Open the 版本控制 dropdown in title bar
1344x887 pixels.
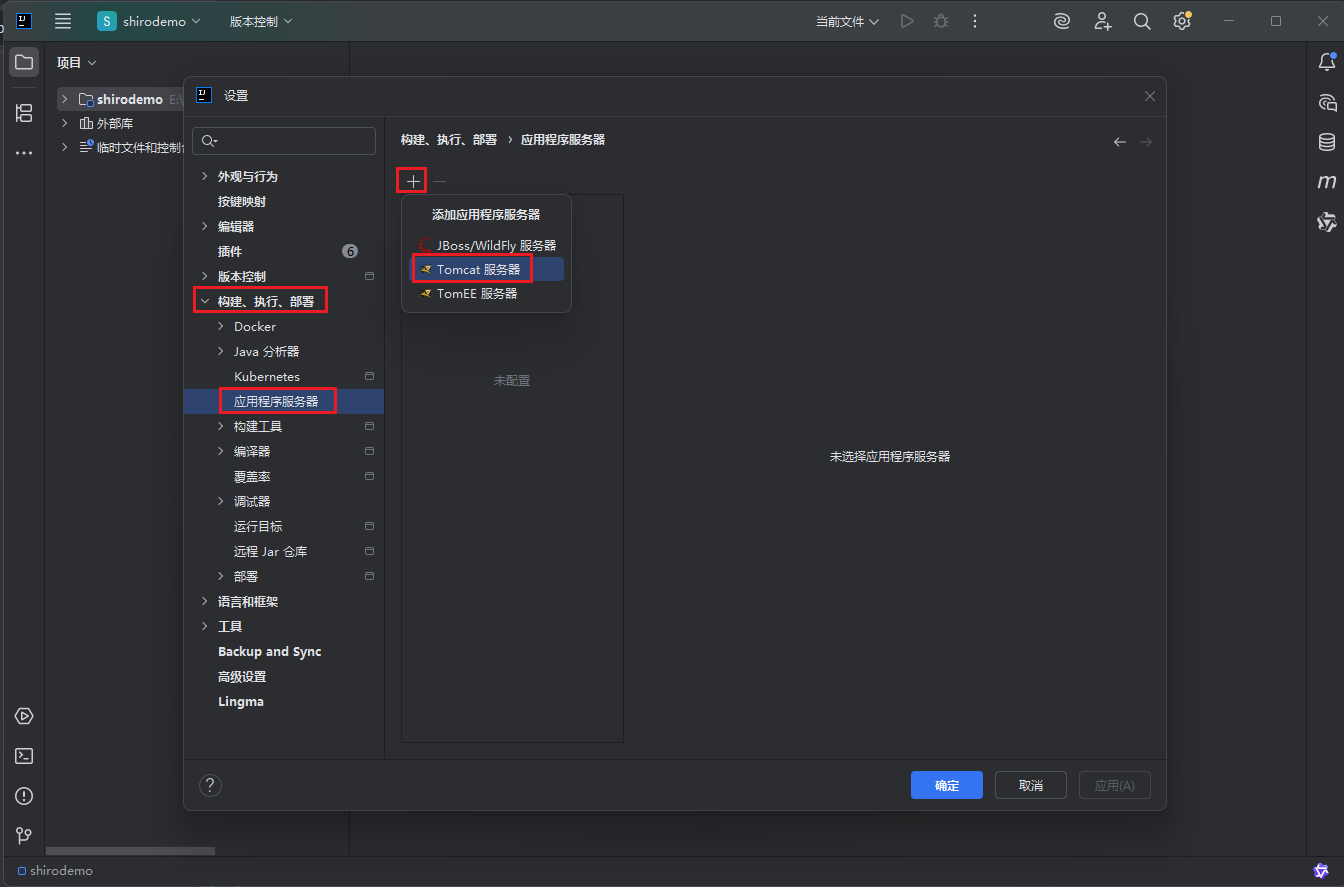260,21
